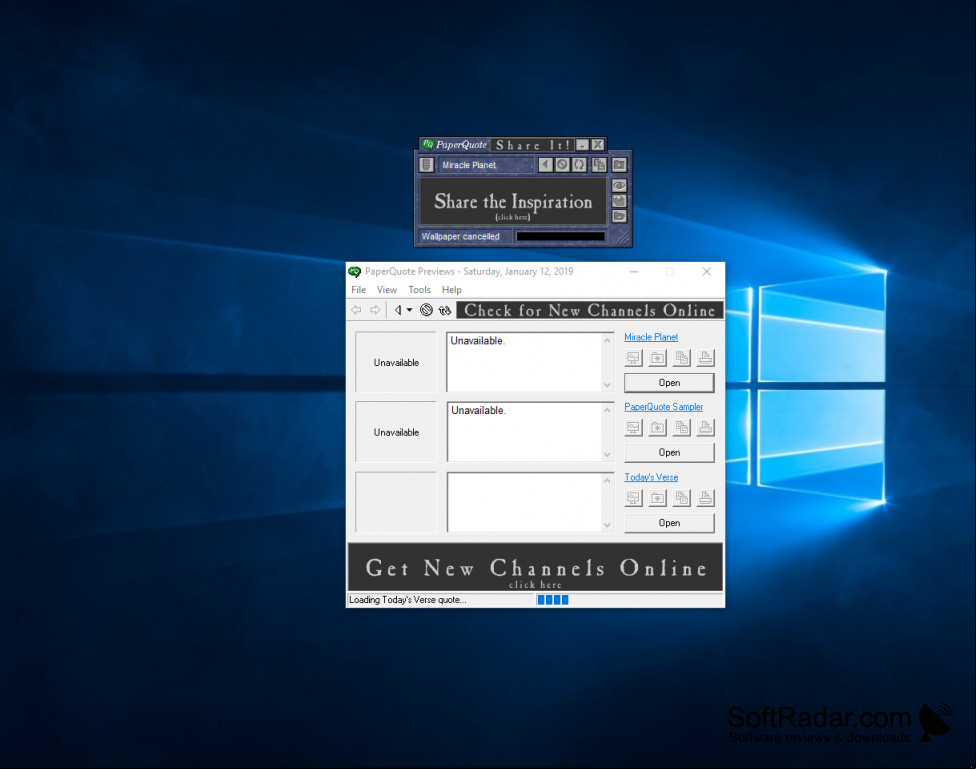Click the Open button under Today's Verse

(x=669, y=523)
